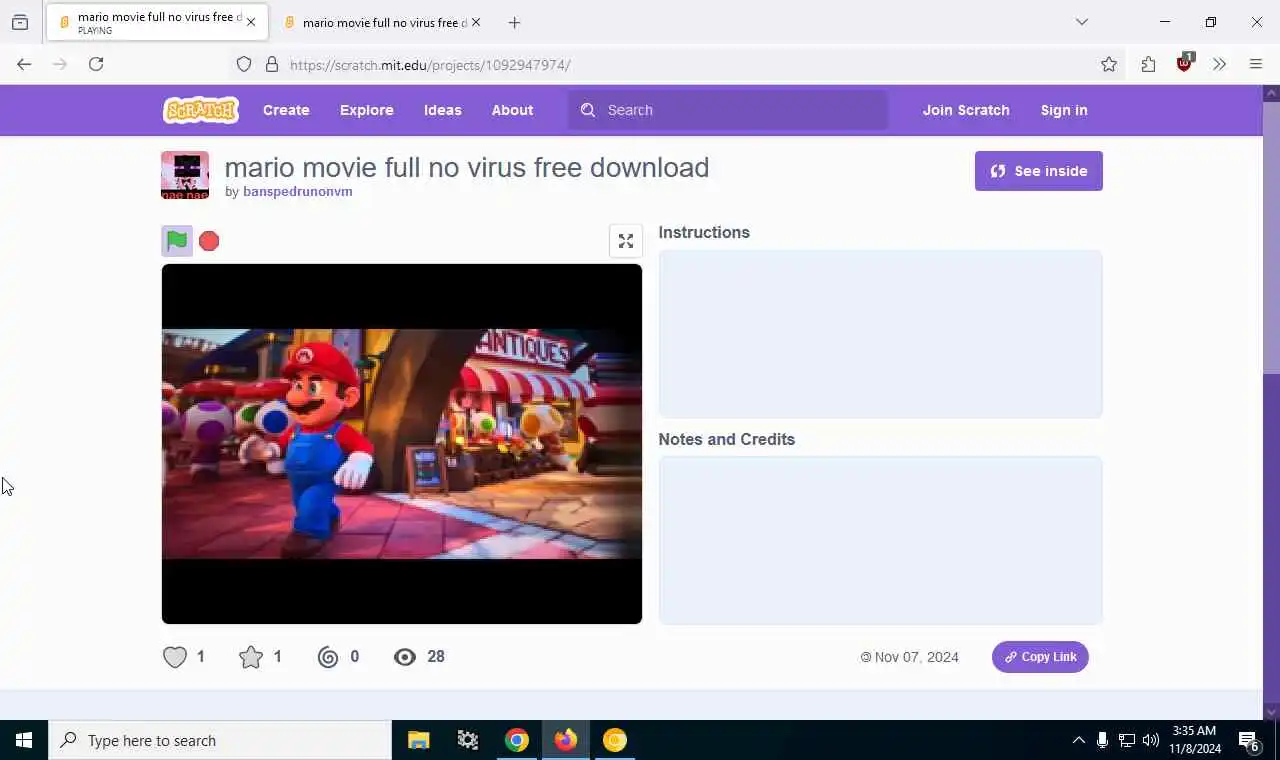
Task: Open File Explorer from taskbar
Action: (419, 740)
